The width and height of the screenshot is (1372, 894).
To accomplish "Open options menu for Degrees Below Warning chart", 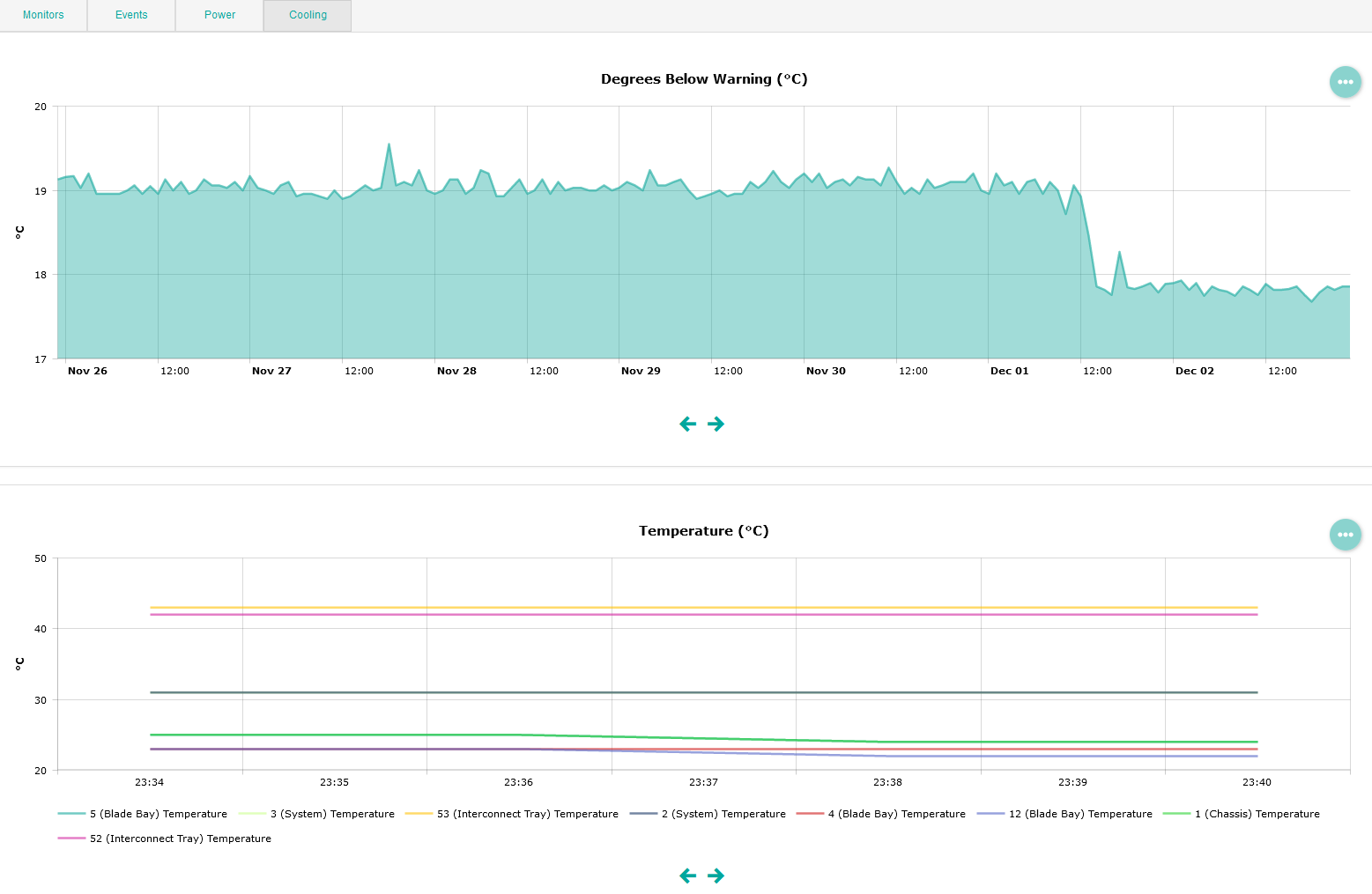I will 1345,82.
